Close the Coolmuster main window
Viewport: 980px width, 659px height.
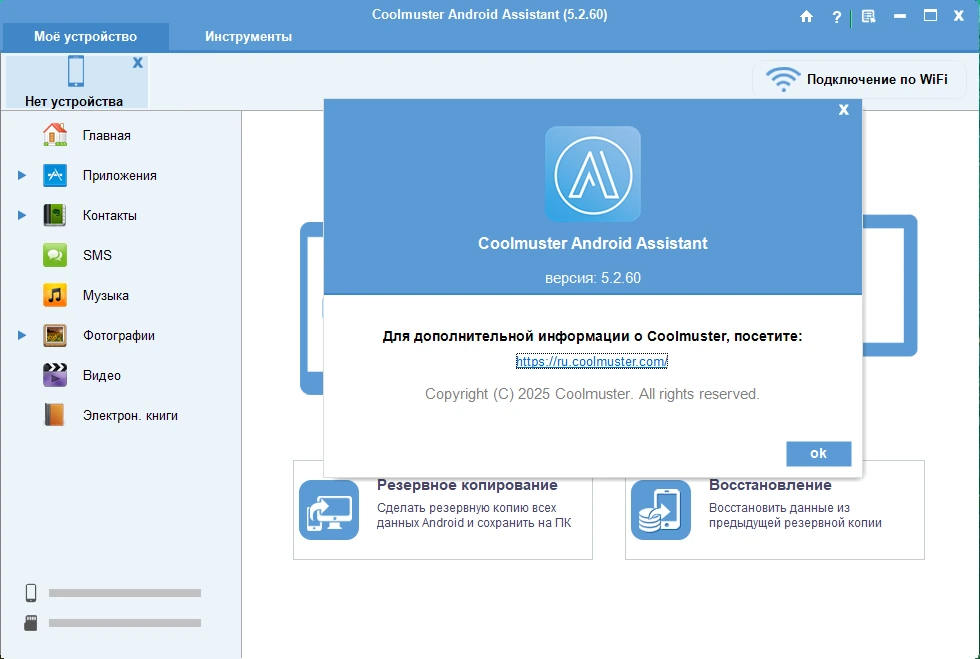(958, 16)
